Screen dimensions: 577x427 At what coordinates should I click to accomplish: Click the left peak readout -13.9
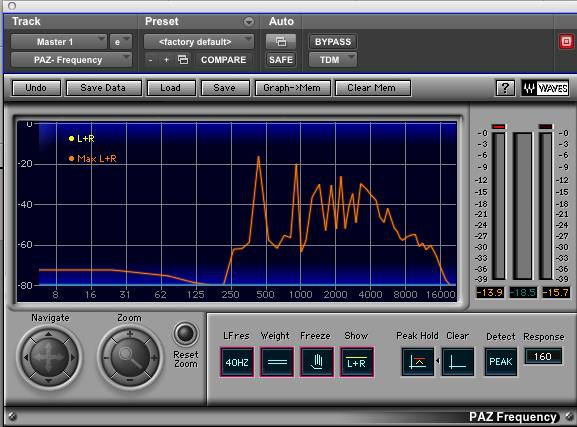pos(490,292)
